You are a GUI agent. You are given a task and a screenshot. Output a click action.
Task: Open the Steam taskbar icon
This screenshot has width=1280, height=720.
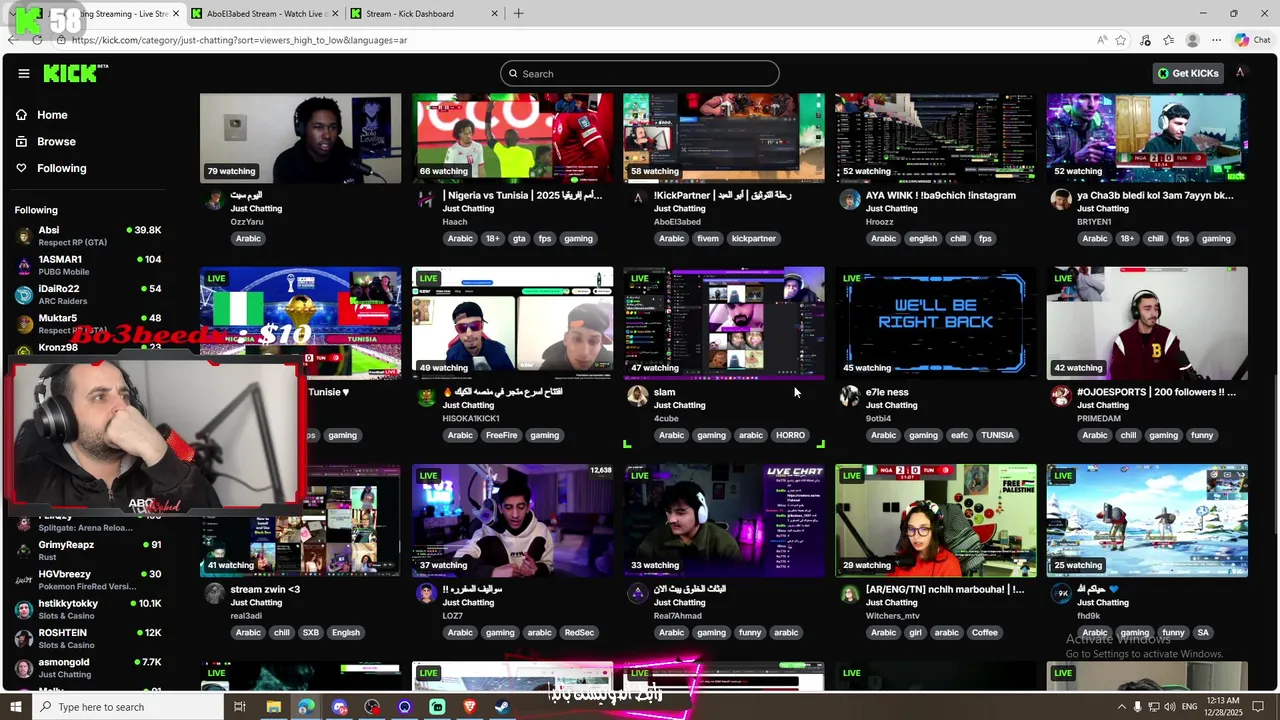pos(502,707)
